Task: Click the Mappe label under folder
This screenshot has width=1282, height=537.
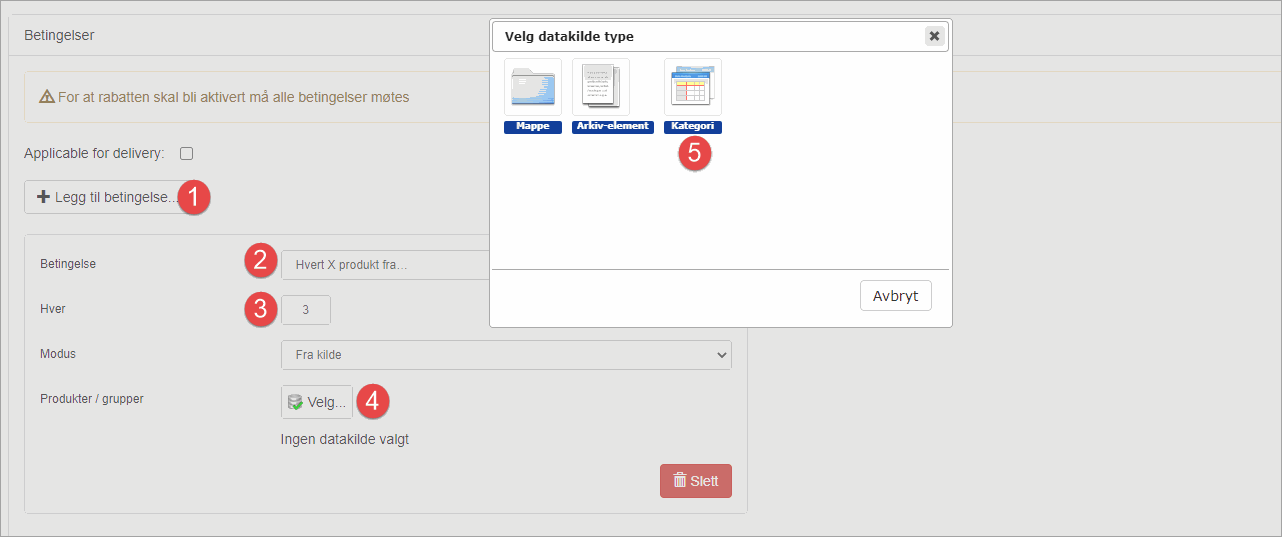Action: (533, 127)
